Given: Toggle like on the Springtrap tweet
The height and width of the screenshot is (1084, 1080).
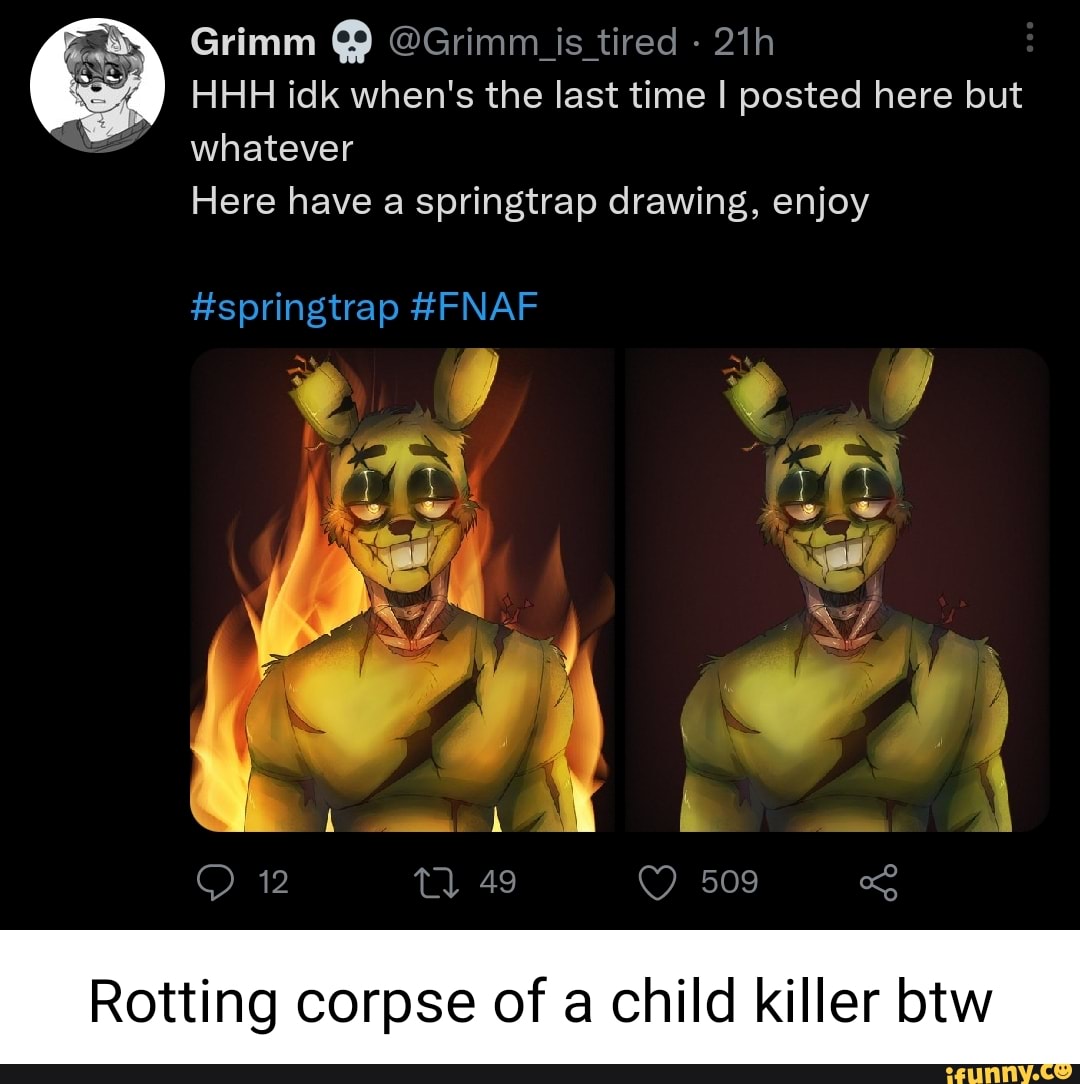Looking at the screenshot, I should click(x=659, y=881).
